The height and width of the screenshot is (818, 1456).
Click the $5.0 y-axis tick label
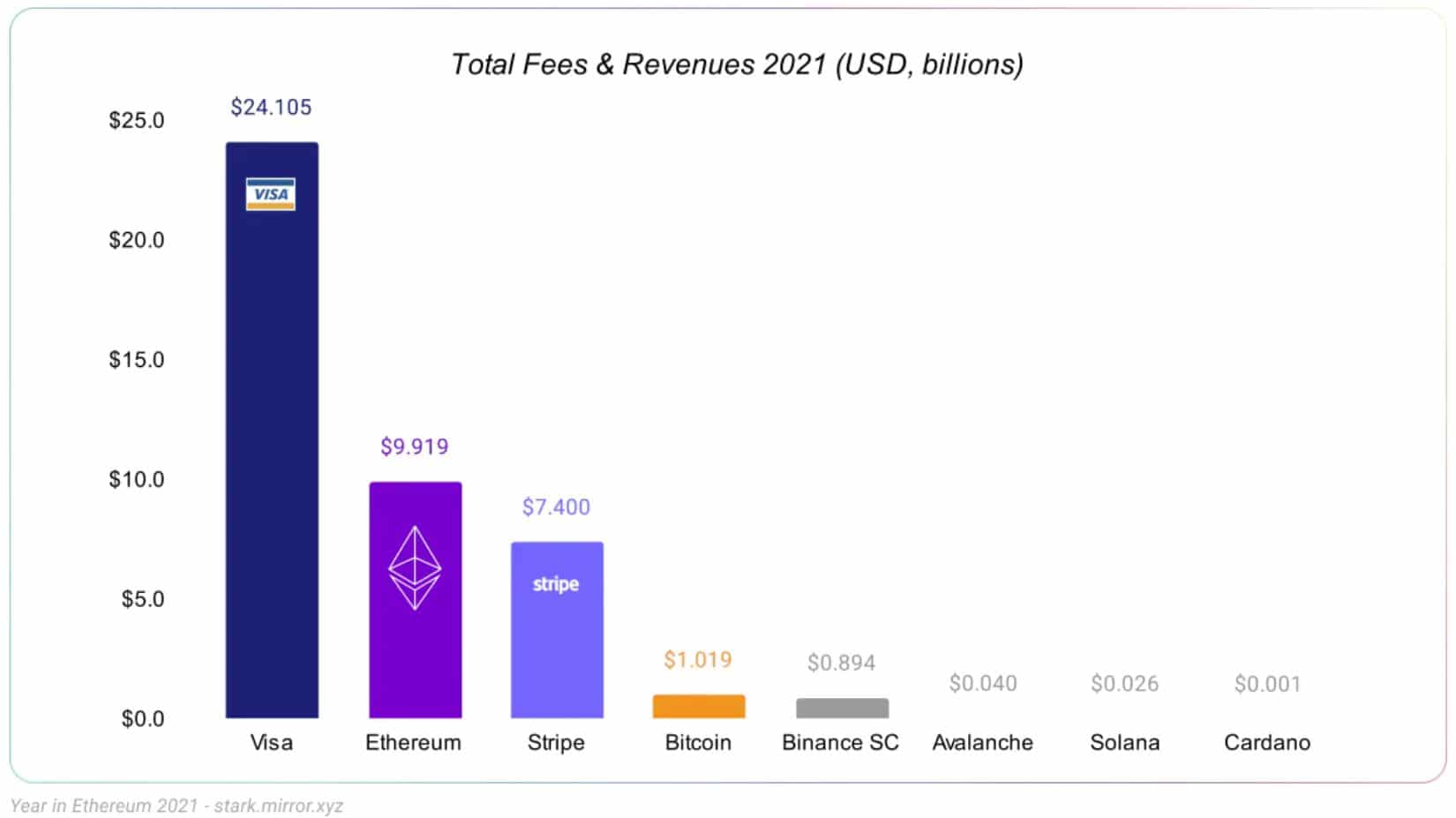click(x=143, y=599)
